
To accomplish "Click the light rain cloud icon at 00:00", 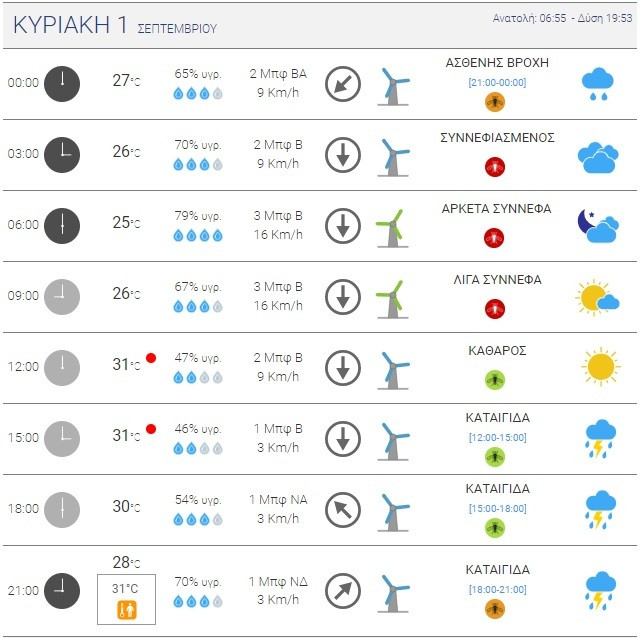I will coord(599,84).
